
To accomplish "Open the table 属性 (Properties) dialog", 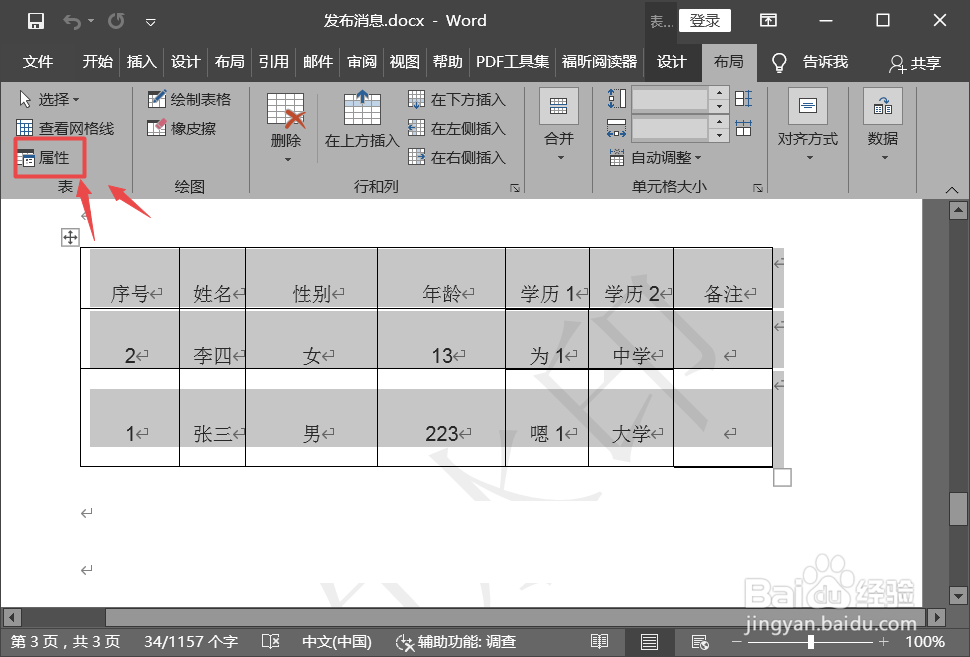I will (49, 158).
